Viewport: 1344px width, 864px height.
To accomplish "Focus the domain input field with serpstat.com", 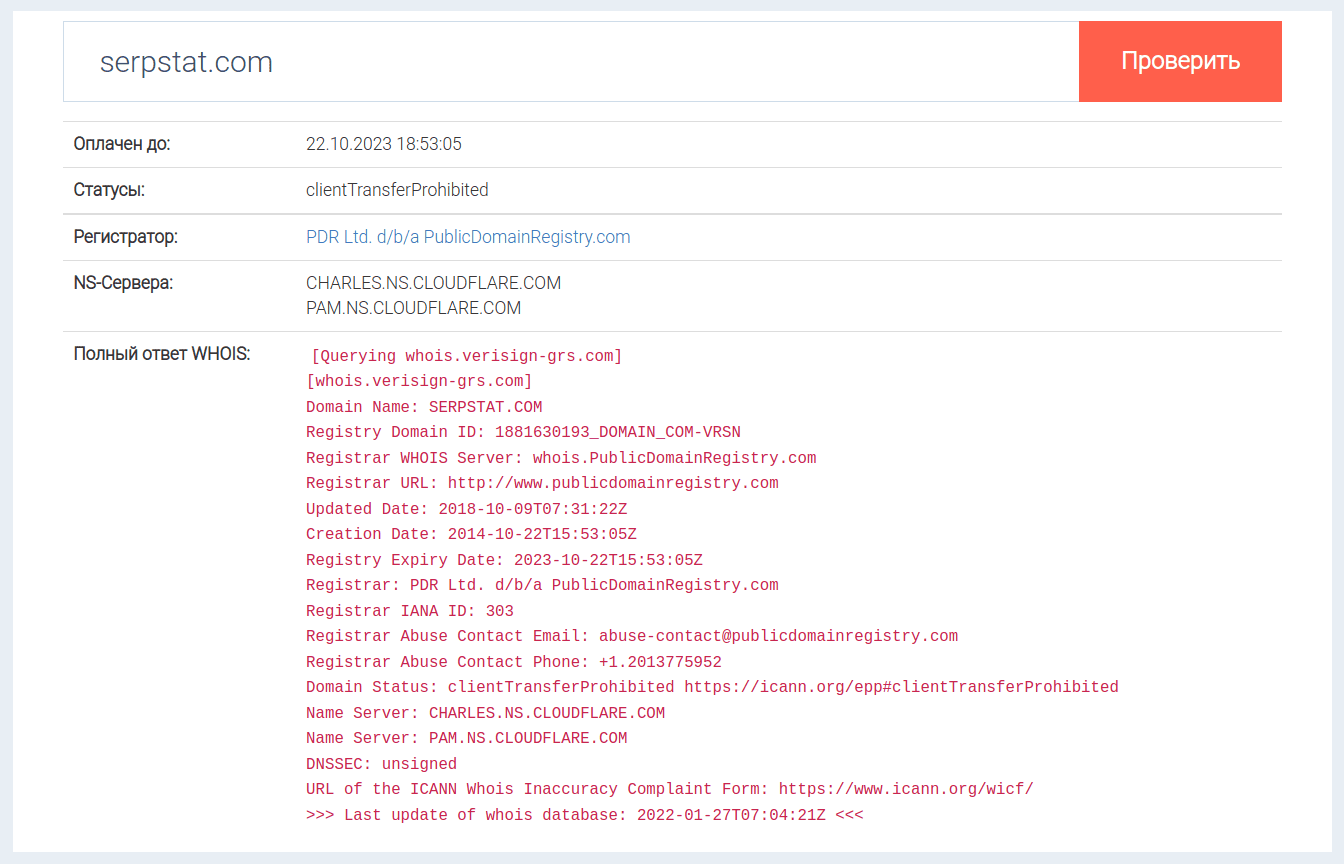I will (571, 61).
